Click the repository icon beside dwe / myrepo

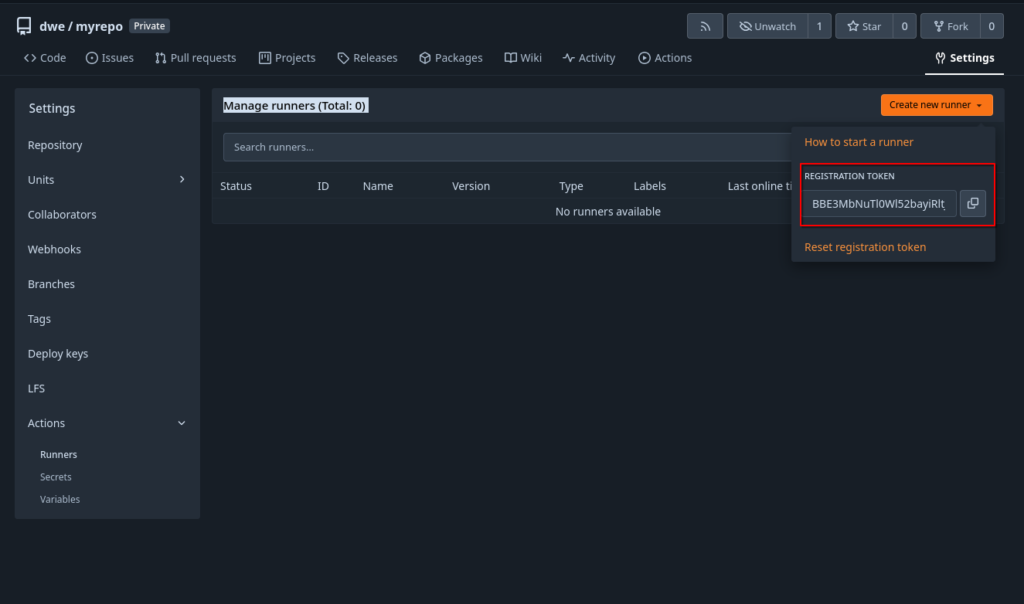pyautogui.click(x=24, y=26)
